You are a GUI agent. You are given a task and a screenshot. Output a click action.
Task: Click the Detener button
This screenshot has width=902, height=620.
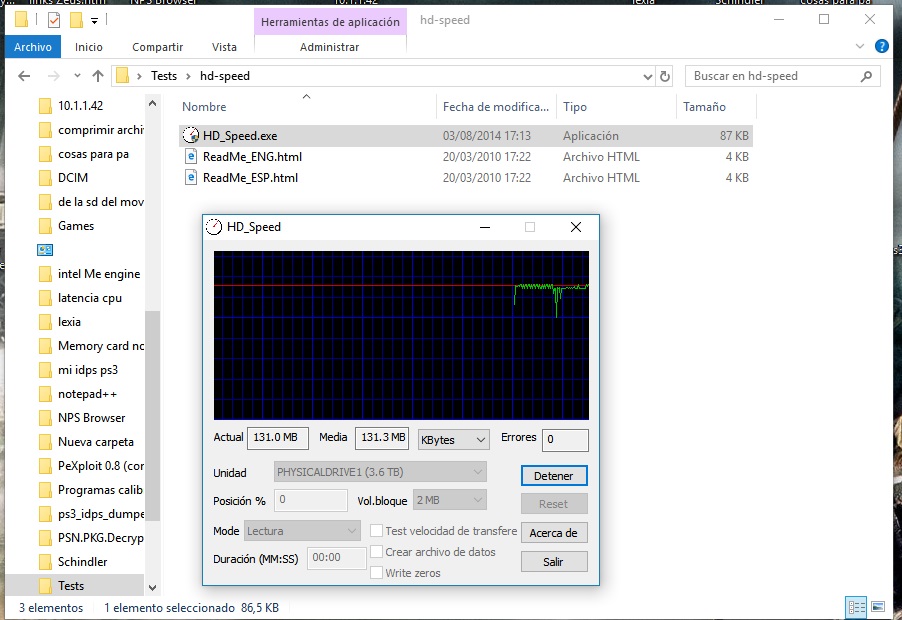point(554,476)
